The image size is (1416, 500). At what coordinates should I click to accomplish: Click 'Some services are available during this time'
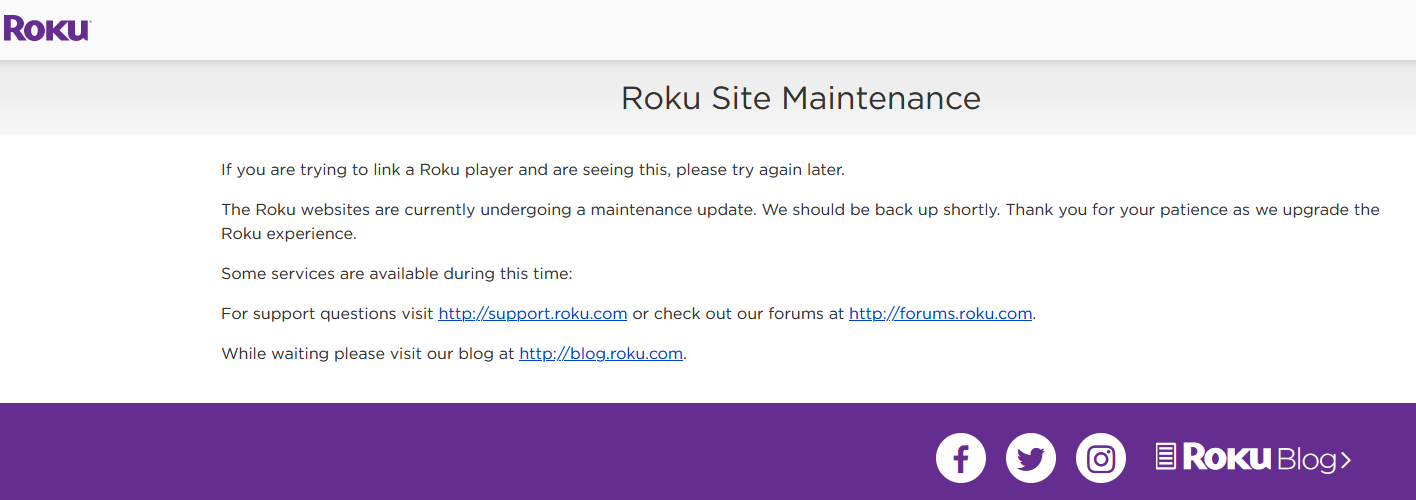point(397,273)
